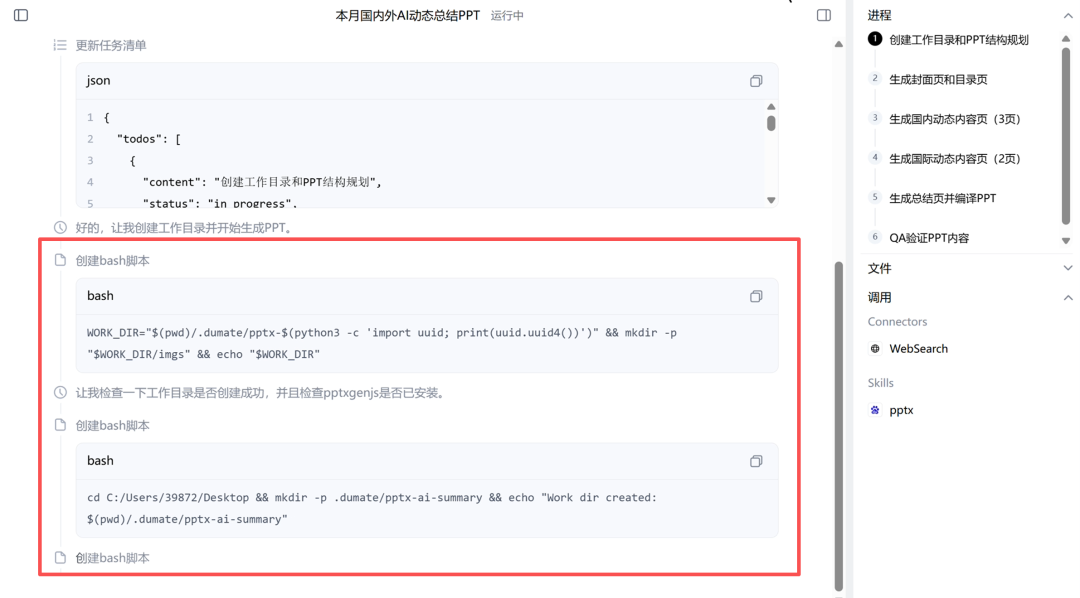Click the pptx skill icon
Image resolution: width=1080 pixels, height=598 pixels.
tap(875, 410)
